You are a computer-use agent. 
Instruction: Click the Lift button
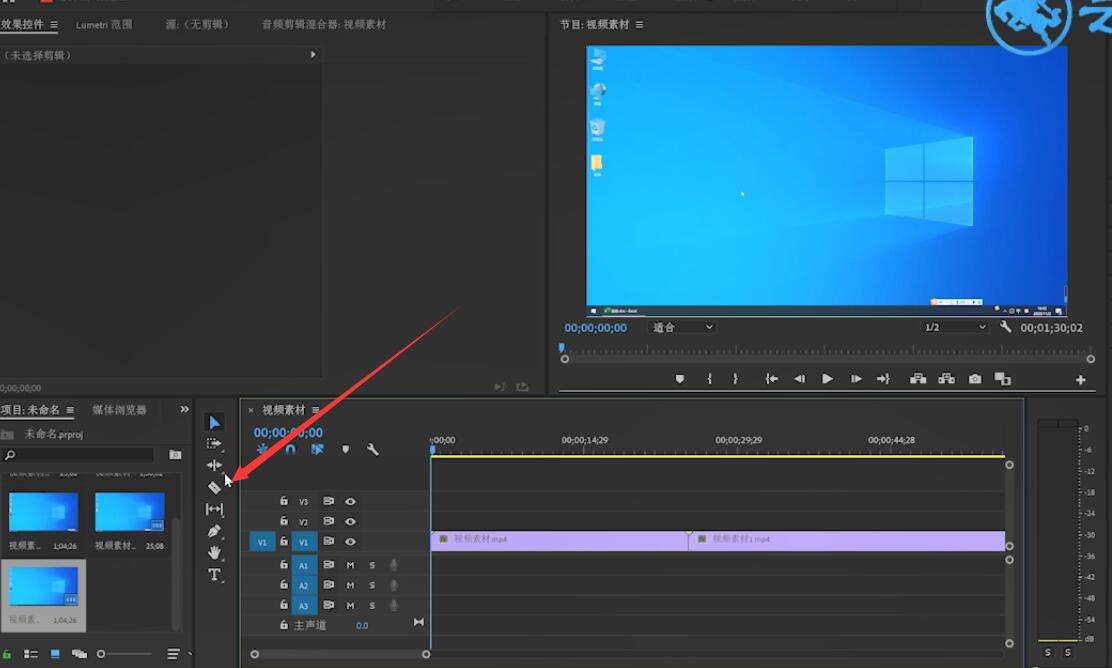click(x=918, y=379)
